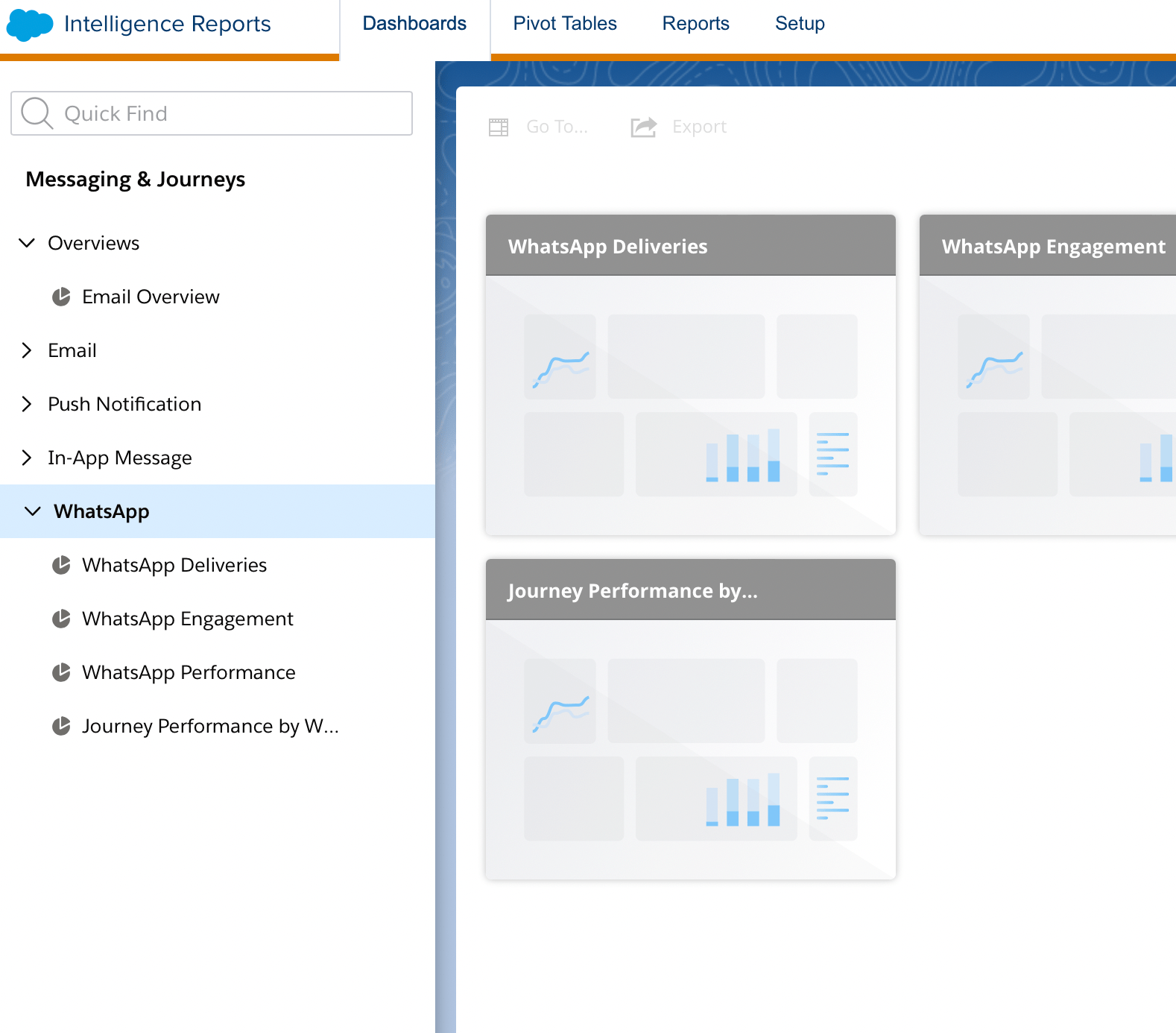
Task: Click the Email Overview pie icon
Action: (x=61, y=297)
